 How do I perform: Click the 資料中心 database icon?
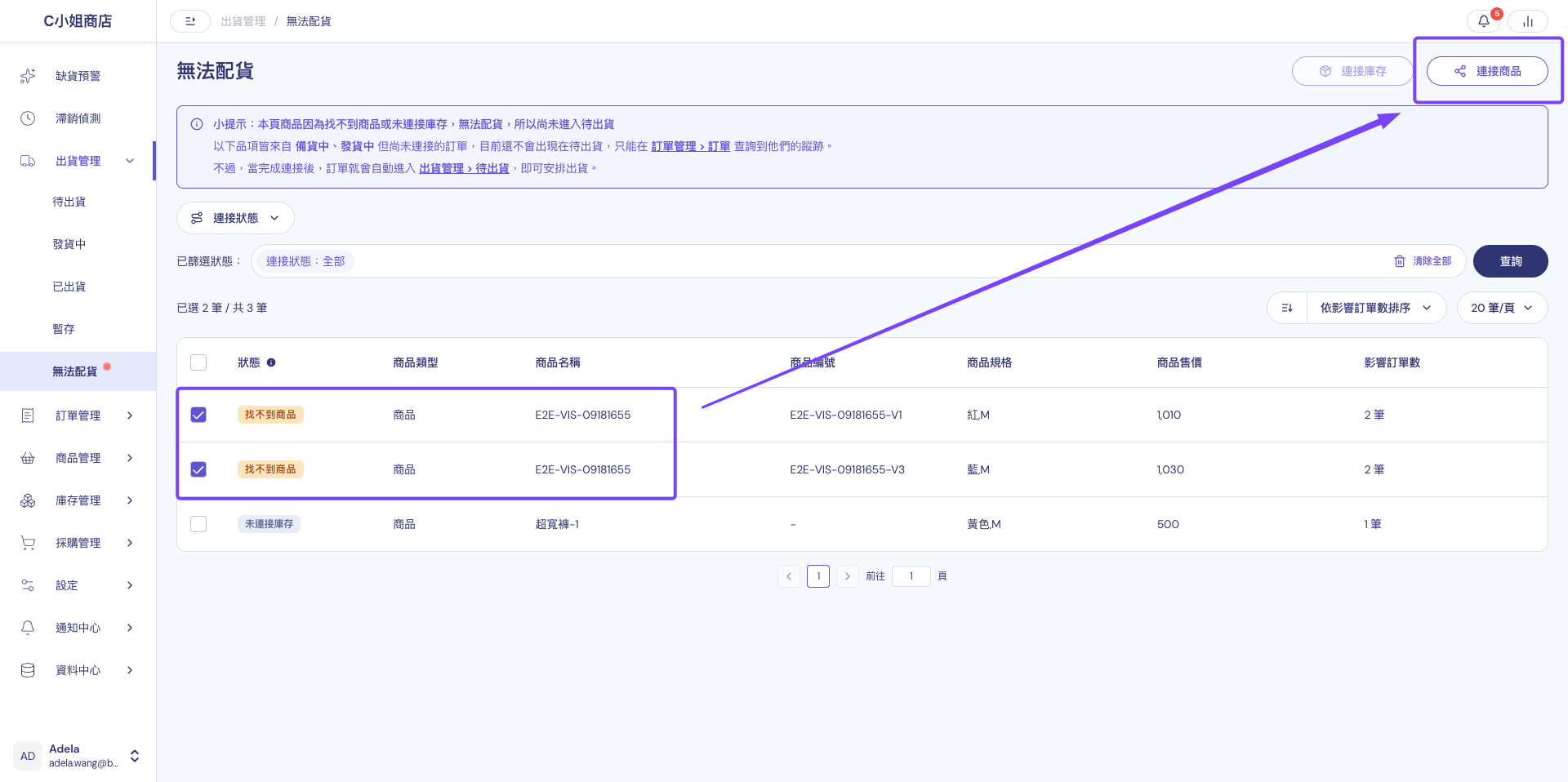tap(28, 670)
